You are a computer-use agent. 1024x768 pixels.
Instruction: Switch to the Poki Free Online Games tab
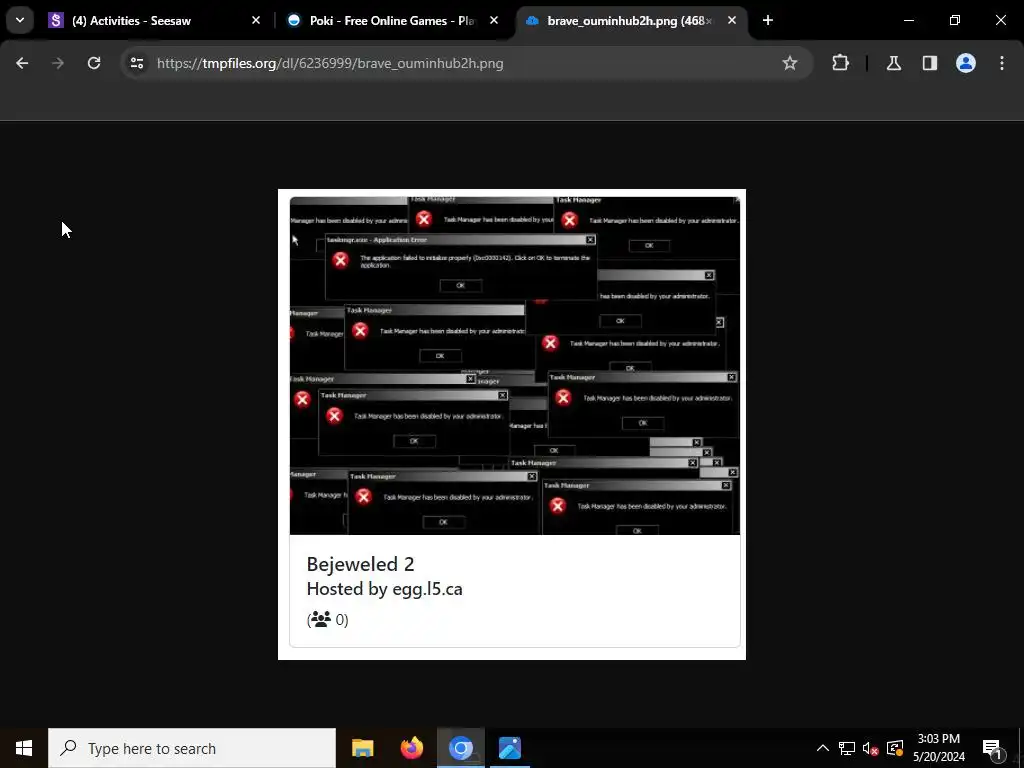pos(392,21)
